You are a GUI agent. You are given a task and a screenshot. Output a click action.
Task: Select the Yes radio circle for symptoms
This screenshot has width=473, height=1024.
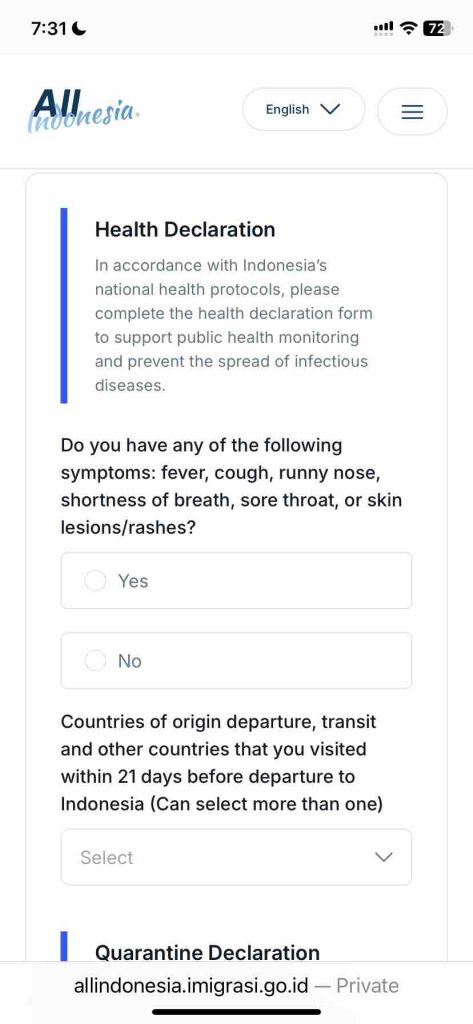pyautogui.click(x=95, y=581)
